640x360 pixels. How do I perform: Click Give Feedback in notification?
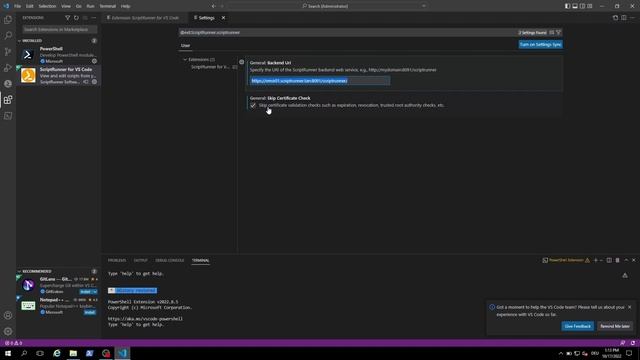click(578, 326)
